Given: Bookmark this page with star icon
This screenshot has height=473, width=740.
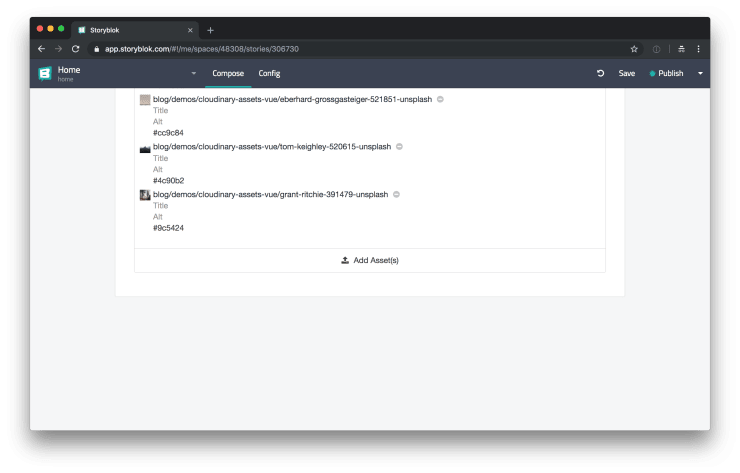Looking at the screenshot, I should pyautogui.click(x=634, y=49).
